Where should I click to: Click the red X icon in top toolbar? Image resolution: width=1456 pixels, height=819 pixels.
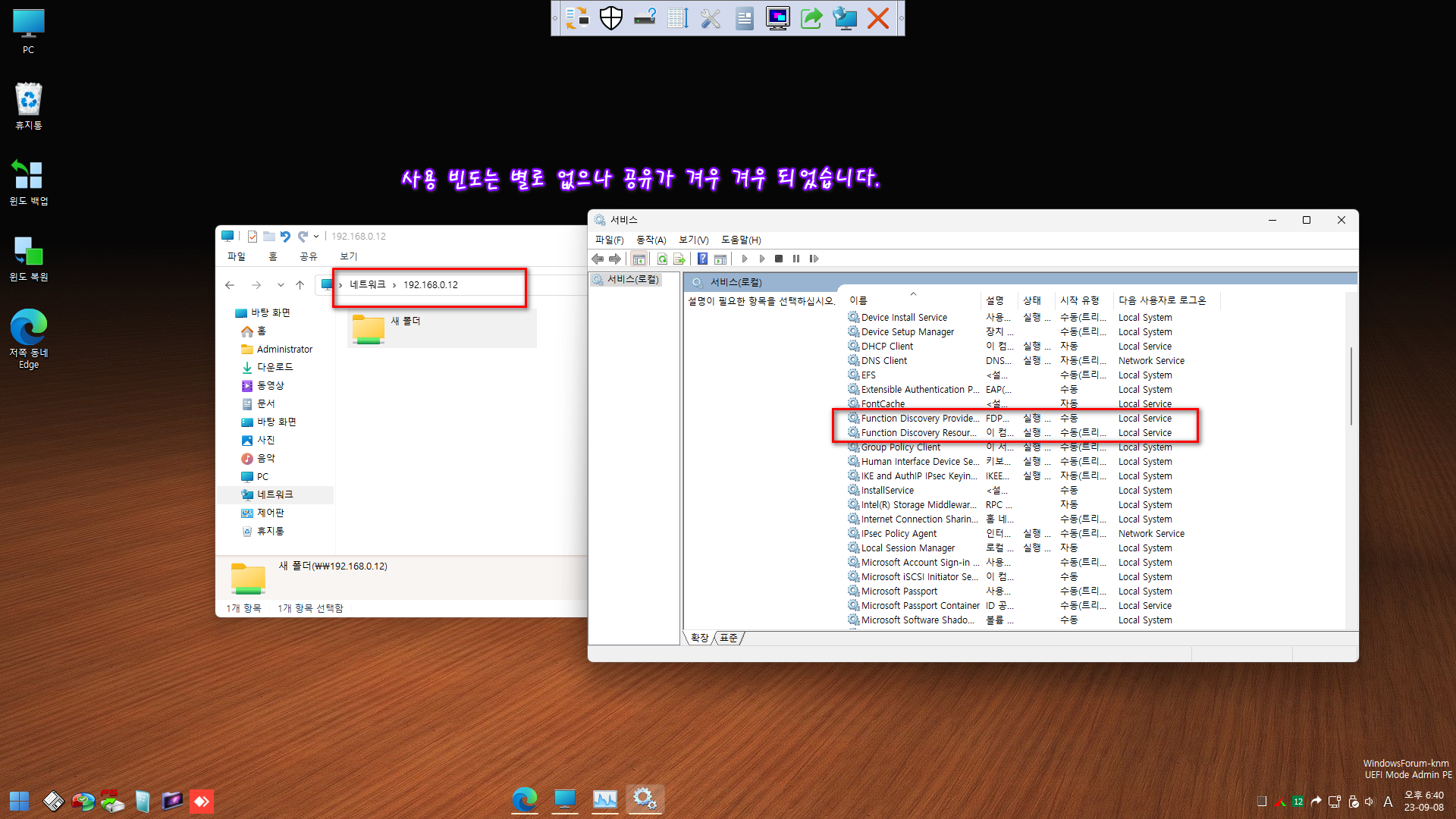click(878, 17)
